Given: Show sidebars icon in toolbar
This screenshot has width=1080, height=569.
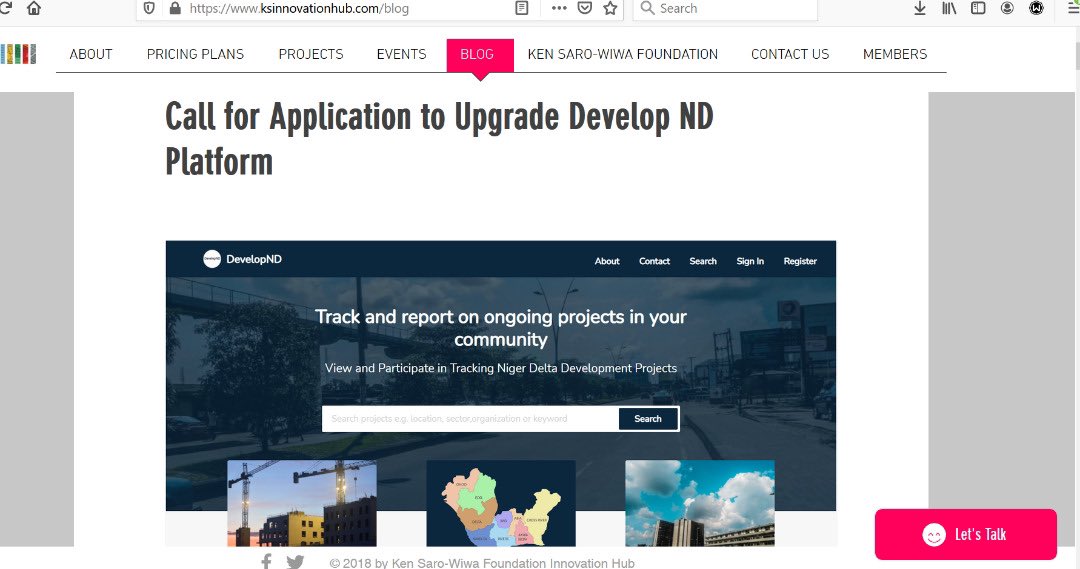Looking at the screenshot, I should (x=978, y=8).
